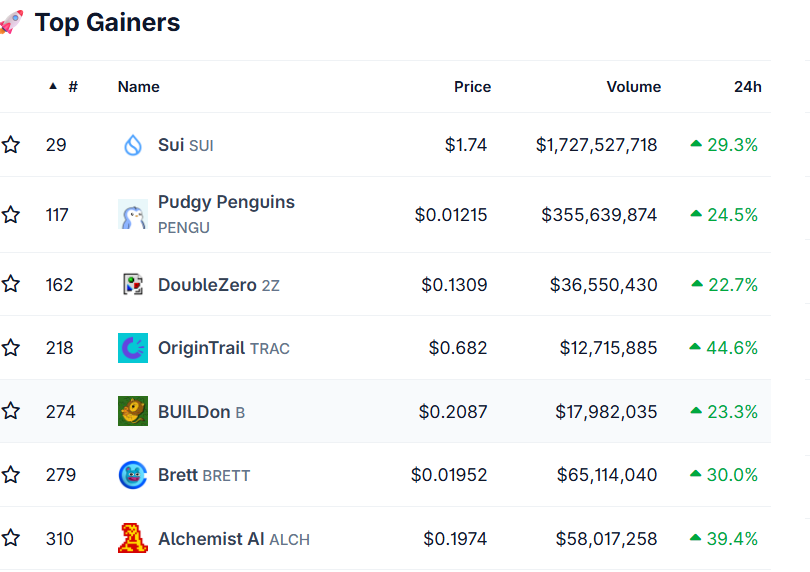Open the DoubleZero coin icon
The width and height of the screenshot is (810, 572).
pyautogui.click(x=133, y=285)
